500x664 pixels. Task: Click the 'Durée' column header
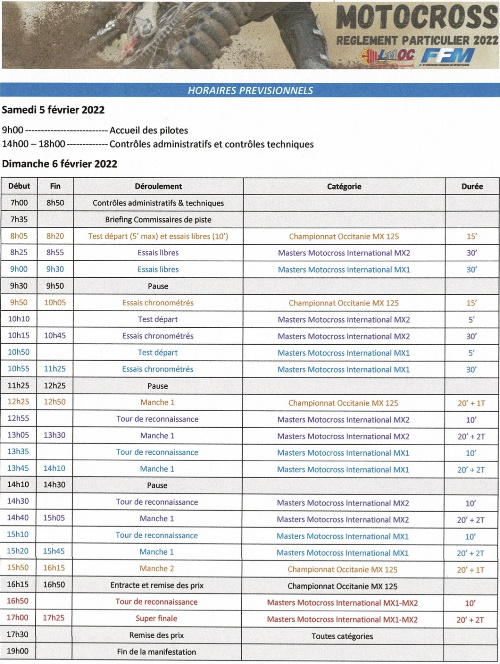(x=472, y=186)
